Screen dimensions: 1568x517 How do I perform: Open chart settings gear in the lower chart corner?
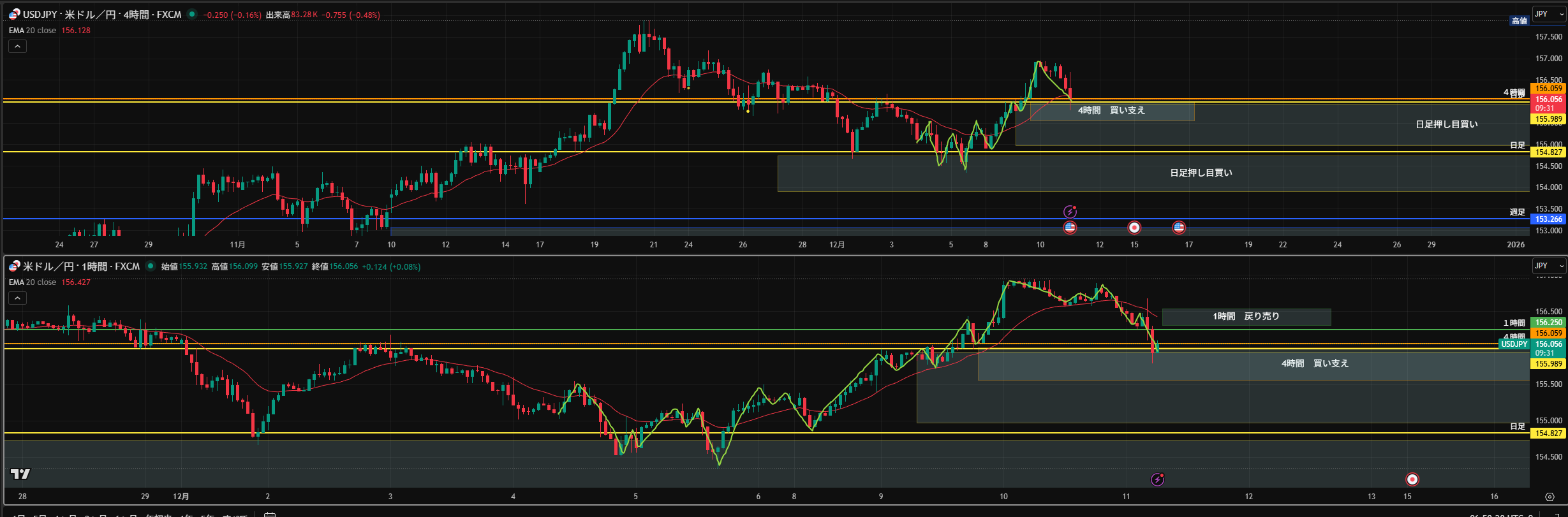click(1550, 497)
